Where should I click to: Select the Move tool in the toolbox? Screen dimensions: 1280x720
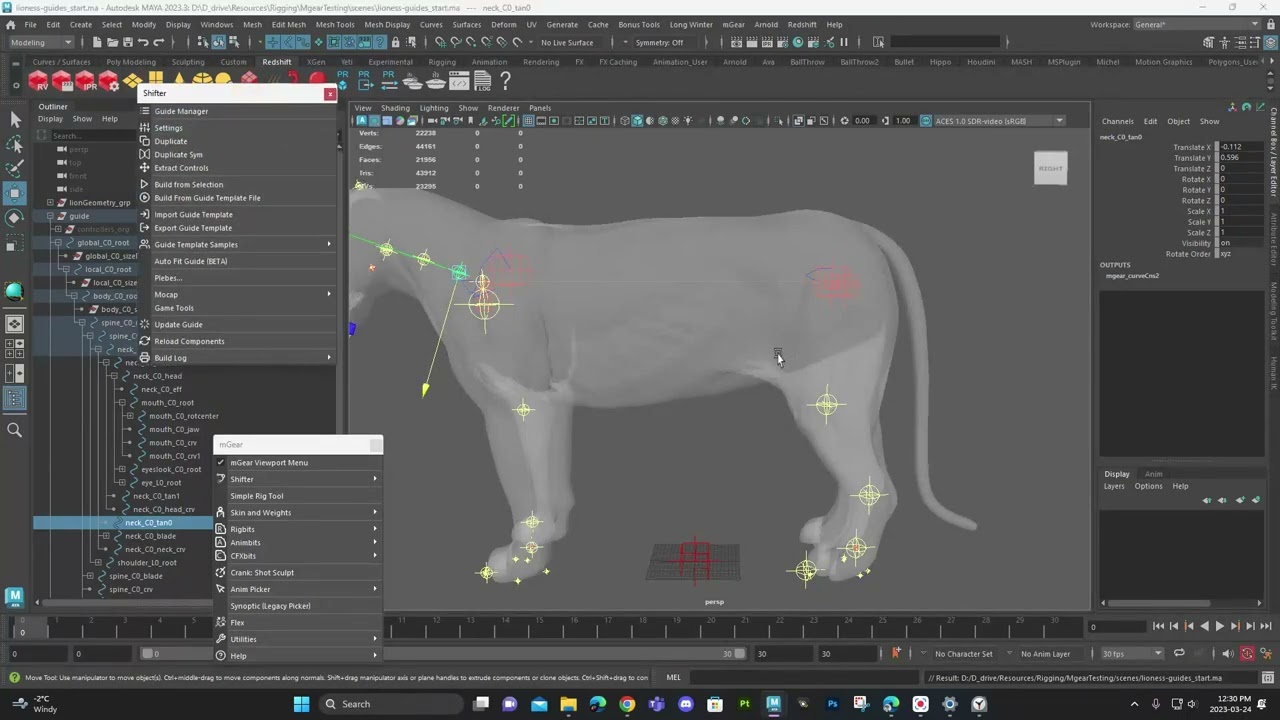tap(15, 192)
